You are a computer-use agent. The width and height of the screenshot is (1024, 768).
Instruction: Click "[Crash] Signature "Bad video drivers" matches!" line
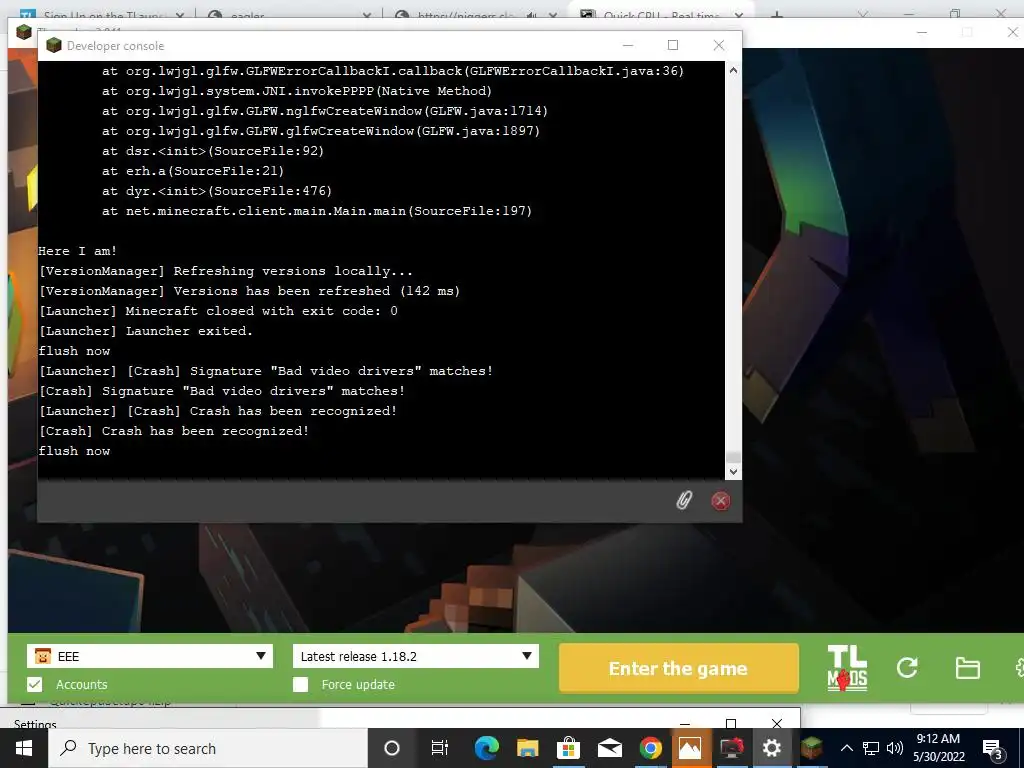tap(221, 391)
